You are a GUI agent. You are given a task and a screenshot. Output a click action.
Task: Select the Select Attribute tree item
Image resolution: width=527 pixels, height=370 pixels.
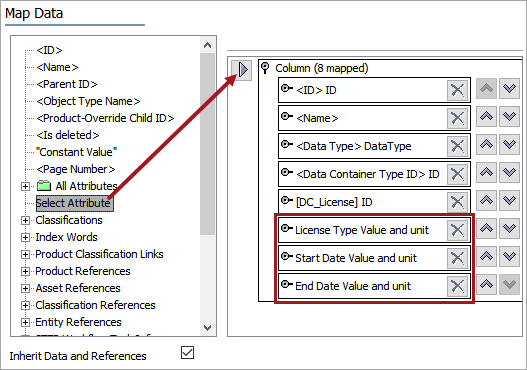[75, 203]
